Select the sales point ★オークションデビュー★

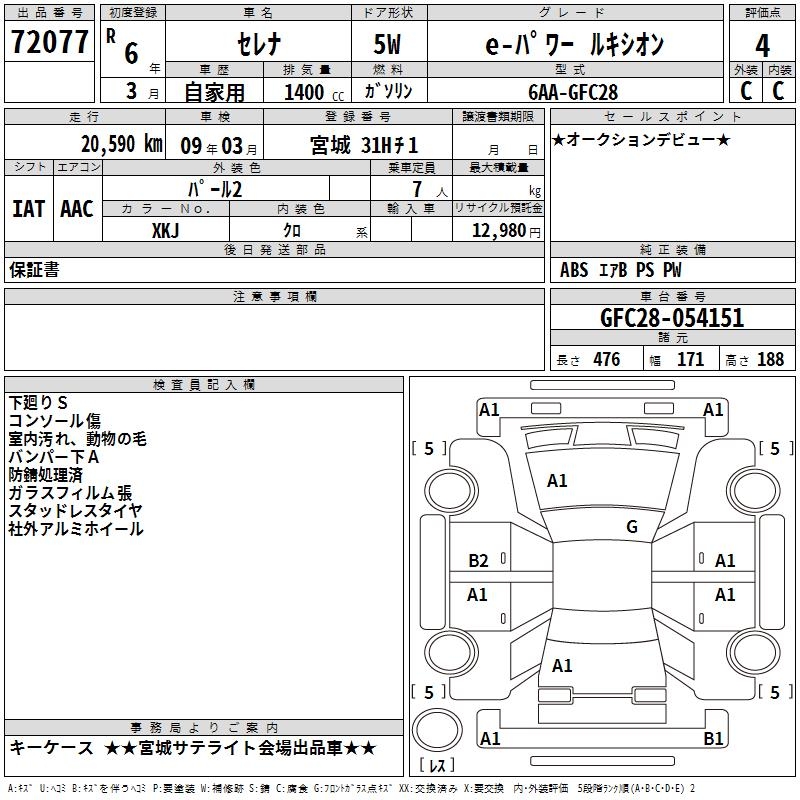tap(641, 139)
